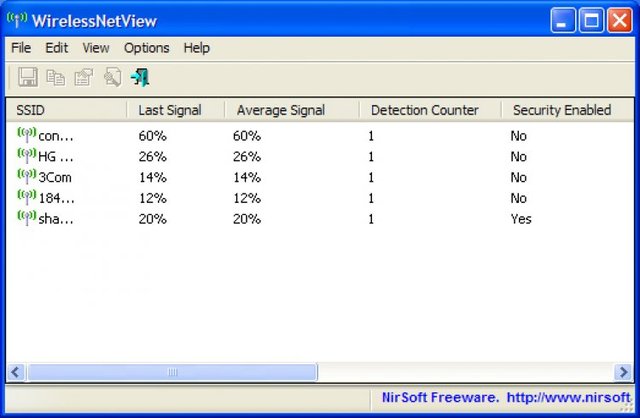The height and width of the screenshot is (418, 640).
Task: Click the Copy Selected Items toolbar icon
Action: pyautogui.click(x=56, y=77)
